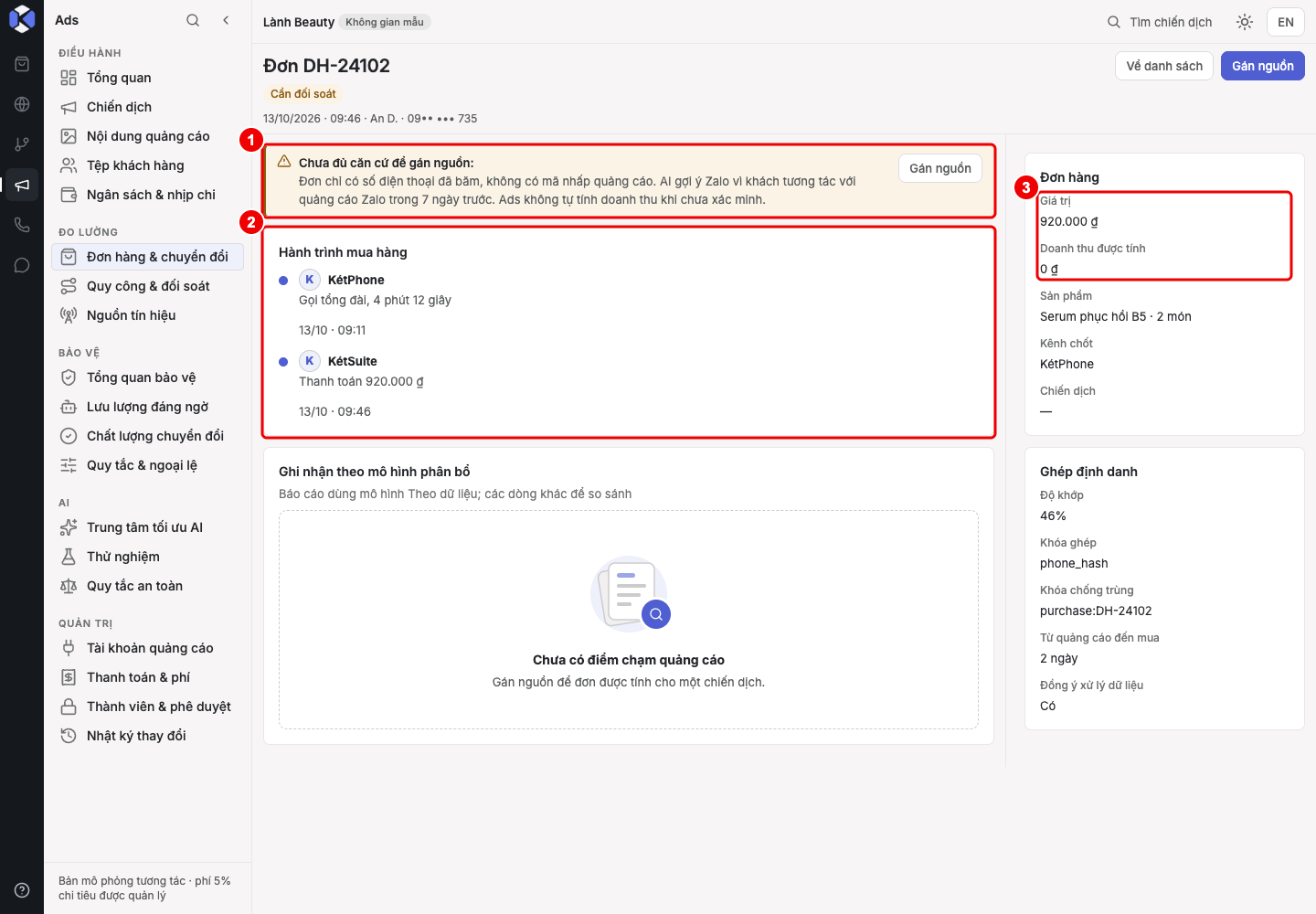Viewport: 1316px width, 914px height.
Task: Open the megaphone Ads module in left rail
Action: tap(22, 185)
